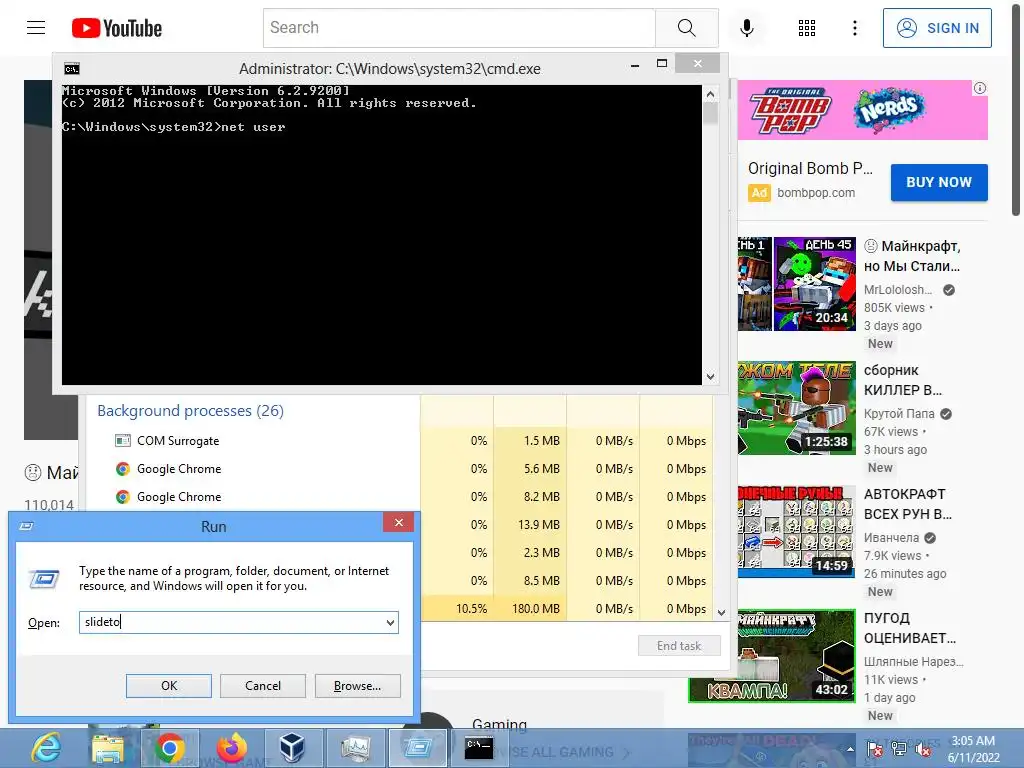Click the ad info icon on Bomb Pop banner
Image resolution: width=1024 pixels, height=768 pixels.
pyautogui.click(x=980, y=88)
